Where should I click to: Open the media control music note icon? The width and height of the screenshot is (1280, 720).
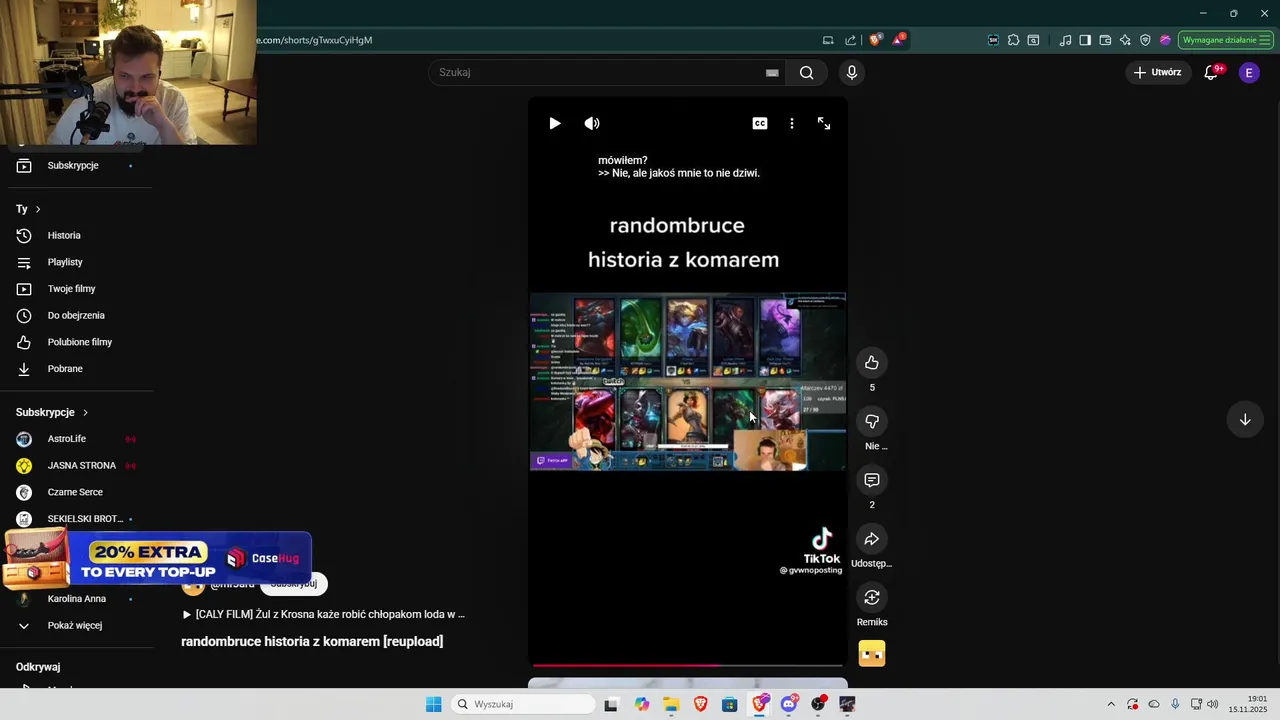(x=1065, y=40)
